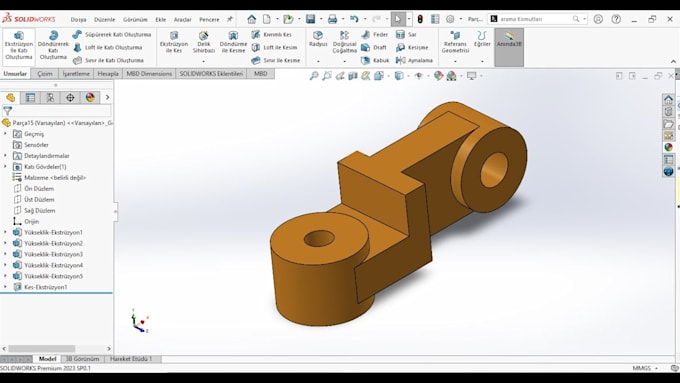Activate Ekstrüzyon ile Kes tool

tap(174, 43)
